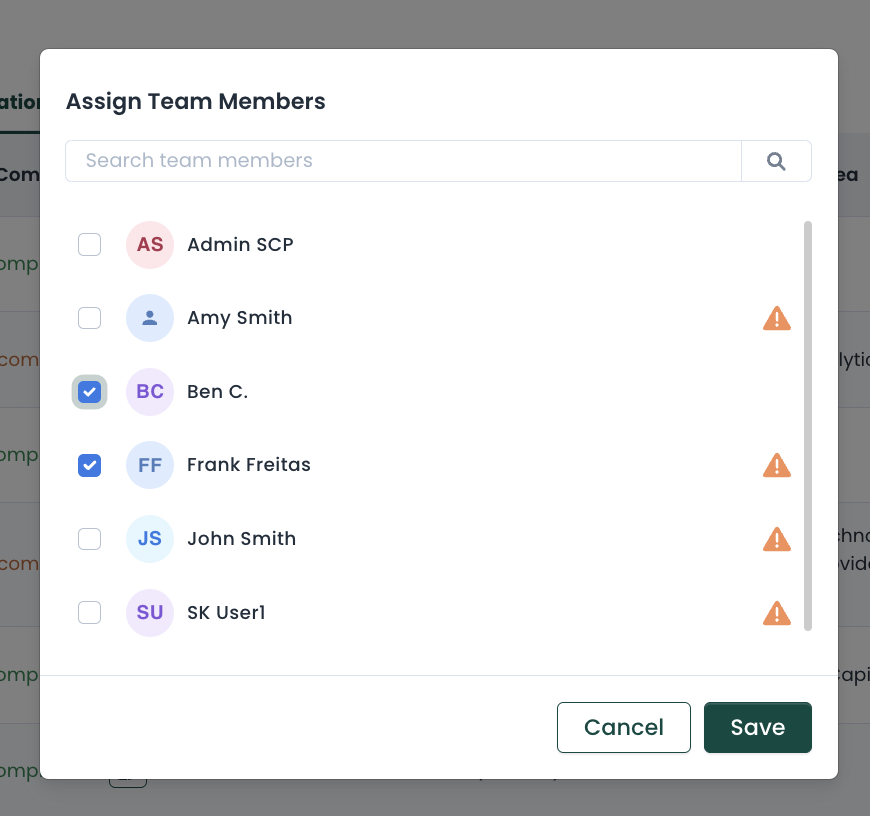Select Amy Smith's checkbox

[x=90, y=318]
